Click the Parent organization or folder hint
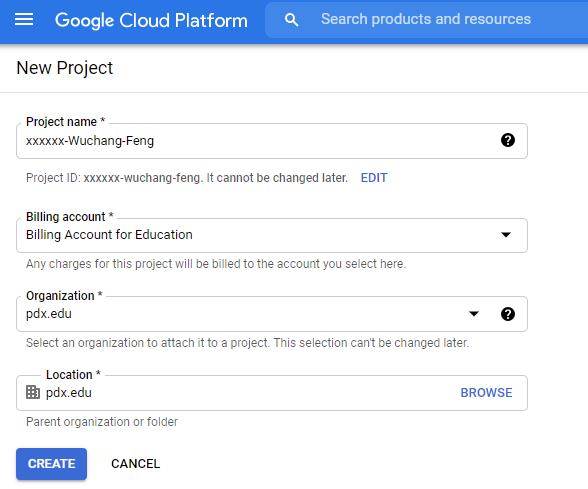 pyautogui.click(x=102, y=422)
